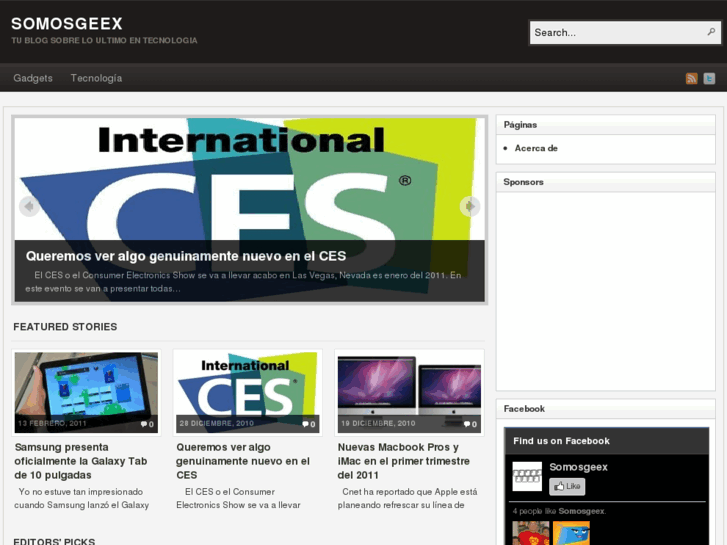The image size is (727, 545).
Task: Click tagline Tu blog sobre lo ultimo
Action: click(x=104, y=40)
